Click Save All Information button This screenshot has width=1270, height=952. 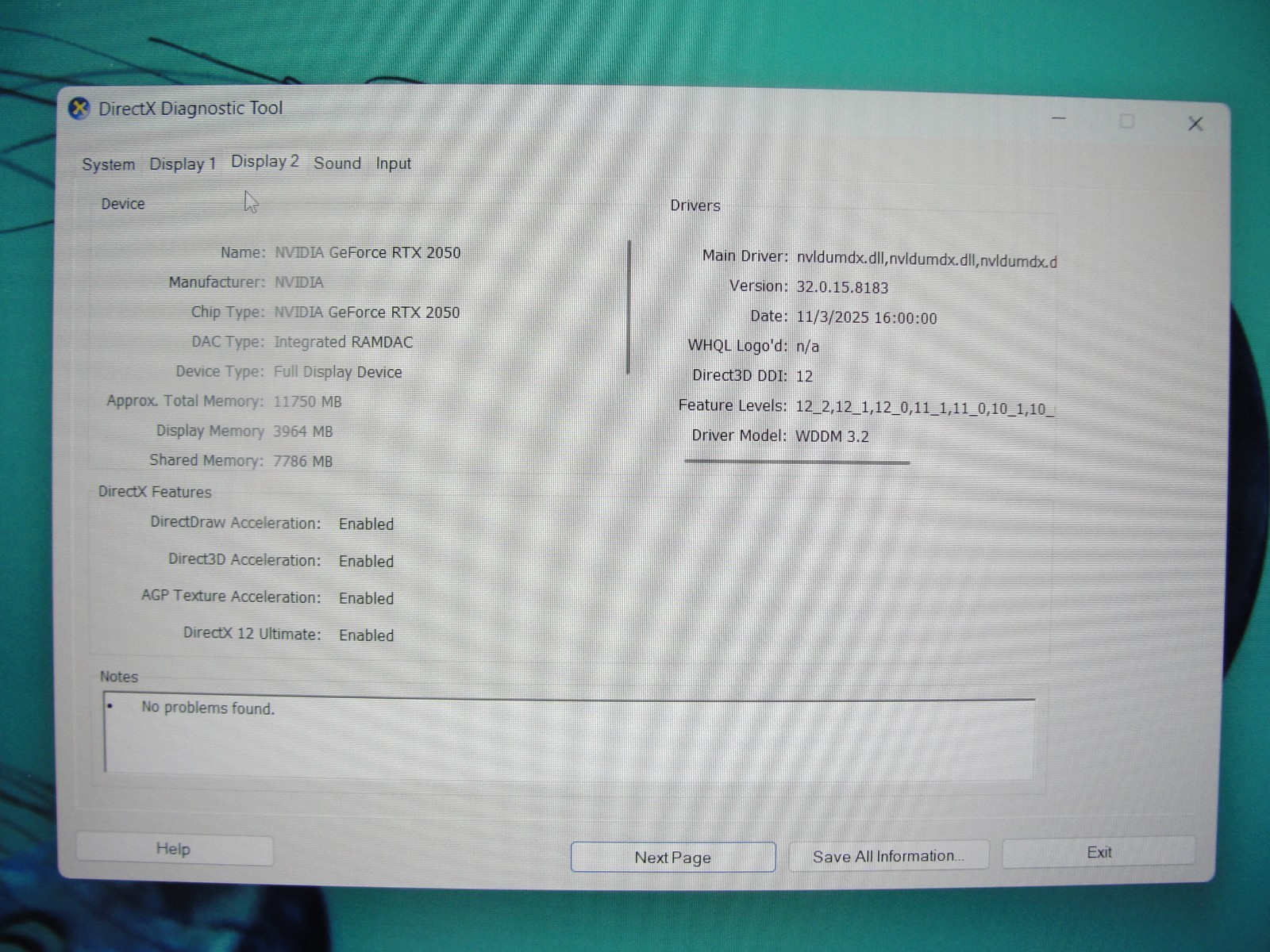[x=889, y=856]
